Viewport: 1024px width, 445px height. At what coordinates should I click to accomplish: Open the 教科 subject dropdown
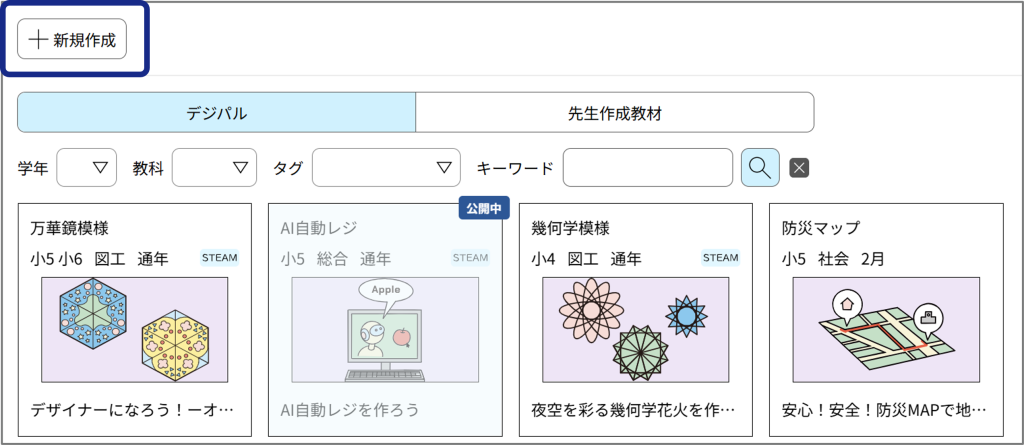214,168
